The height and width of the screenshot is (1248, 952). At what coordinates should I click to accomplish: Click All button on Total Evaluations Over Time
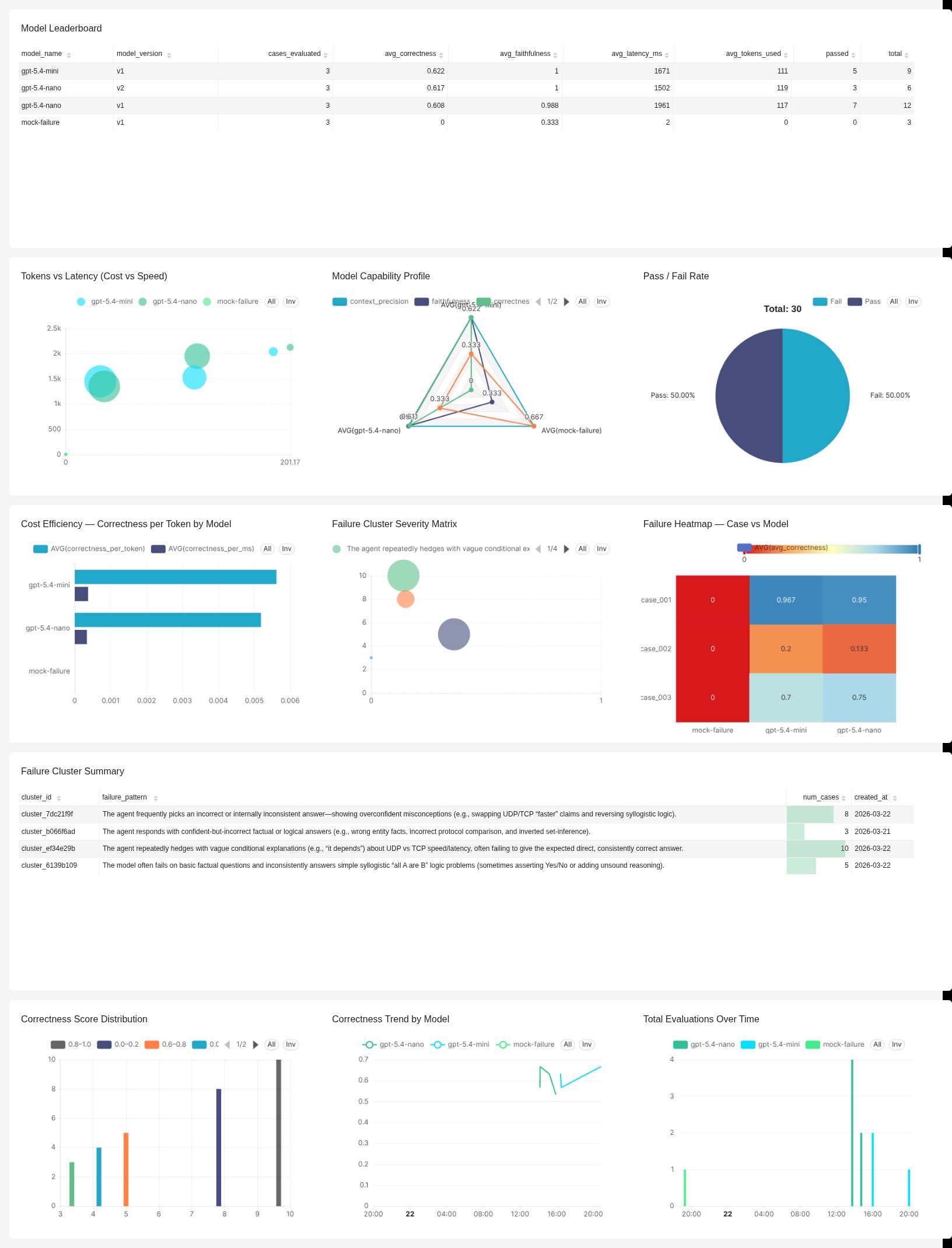coord(877,1044)
